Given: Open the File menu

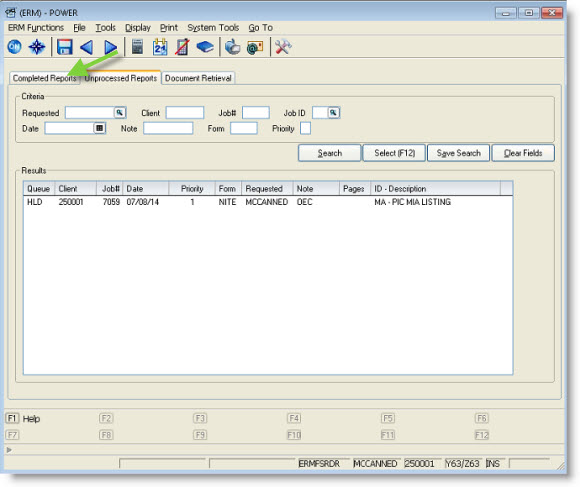Looking at the screenshot, I should pyautogui.click(x=79, y=28).
